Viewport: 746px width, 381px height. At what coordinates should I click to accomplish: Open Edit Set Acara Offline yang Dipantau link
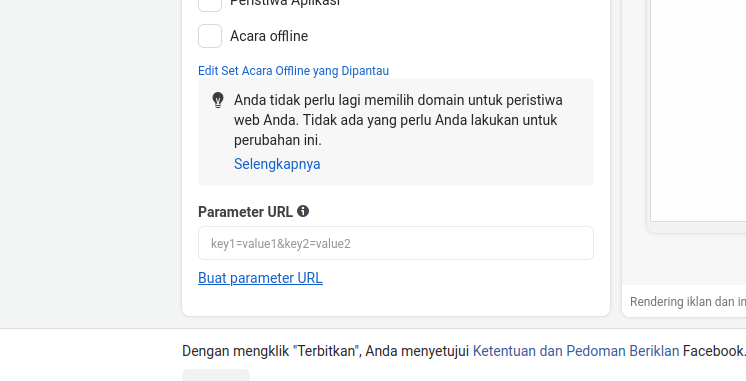[293, 71]
